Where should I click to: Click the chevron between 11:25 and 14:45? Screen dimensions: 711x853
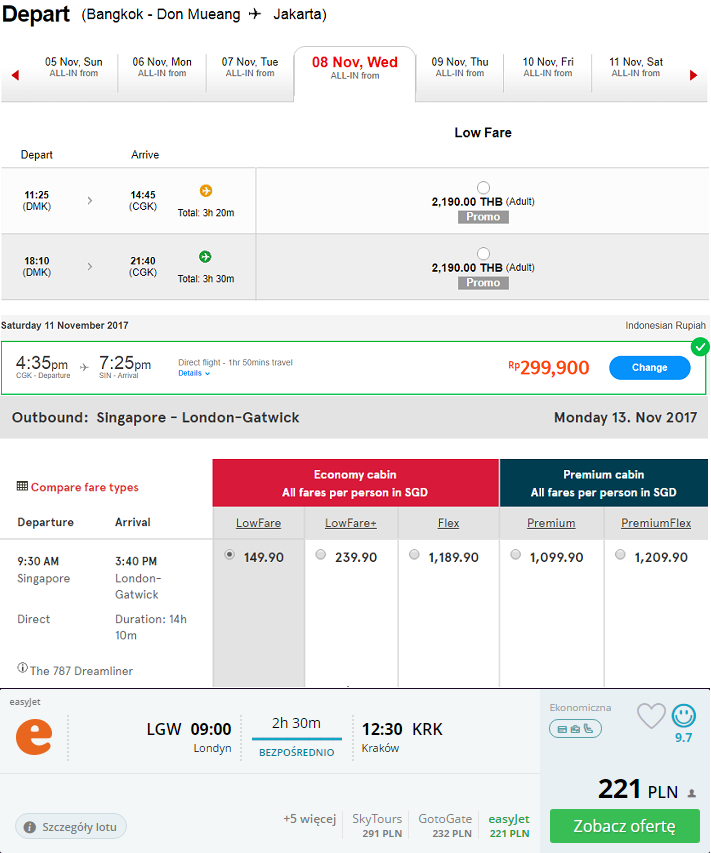pos(90,201)
